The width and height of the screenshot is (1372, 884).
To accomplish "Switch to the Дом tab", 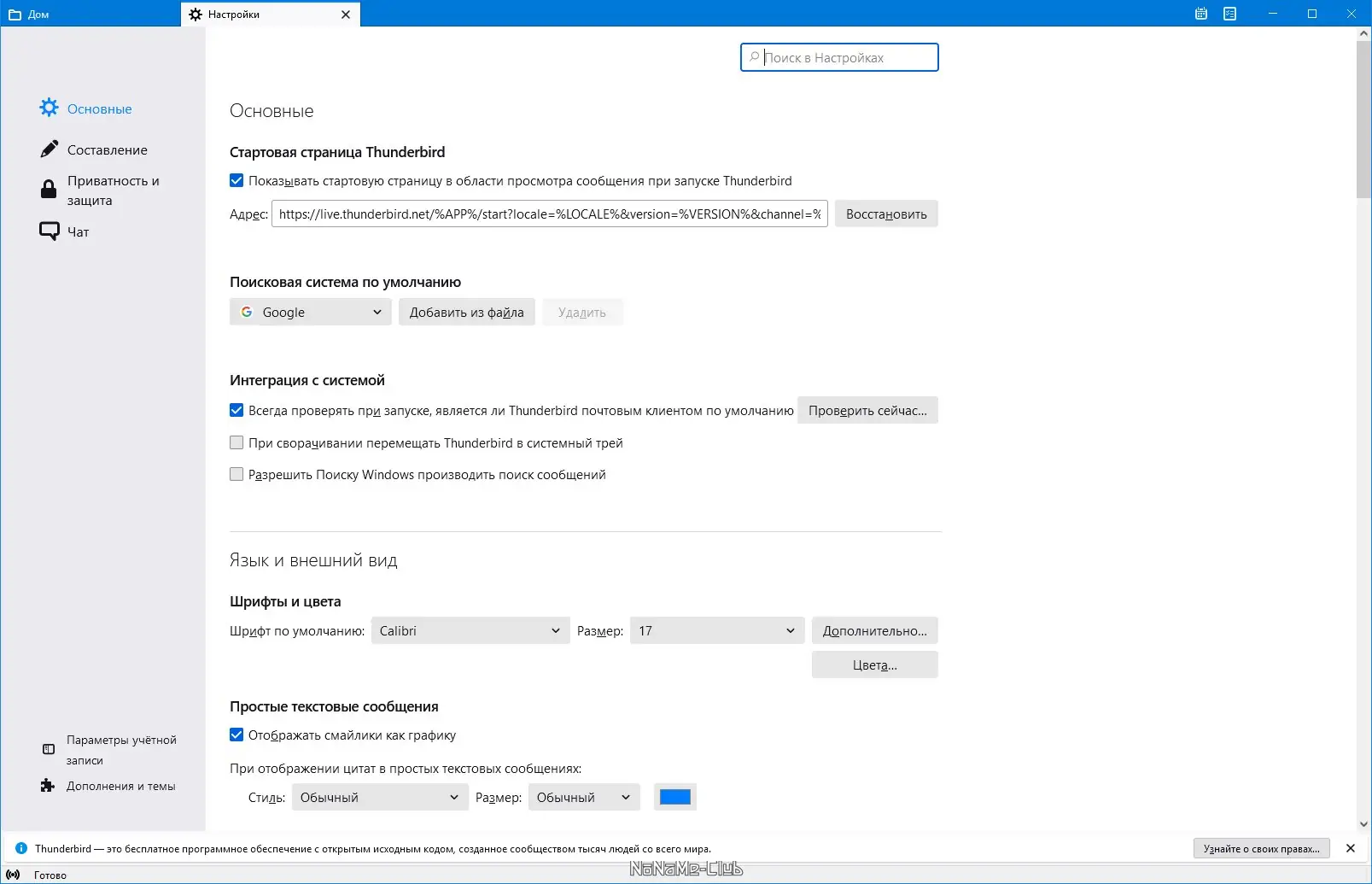I will [90, 15].
